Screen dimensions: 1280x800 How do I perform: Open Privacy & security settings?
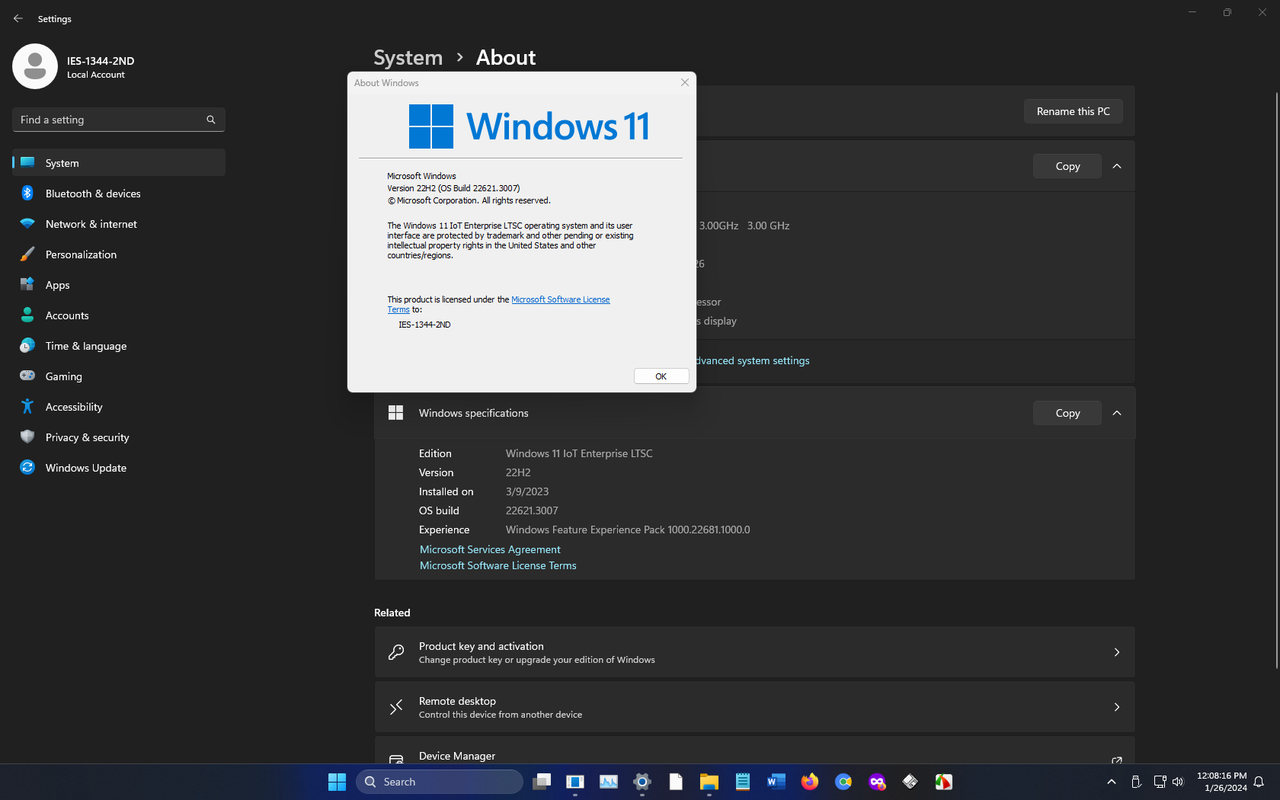pyautogui.click(x=119, y=438)
